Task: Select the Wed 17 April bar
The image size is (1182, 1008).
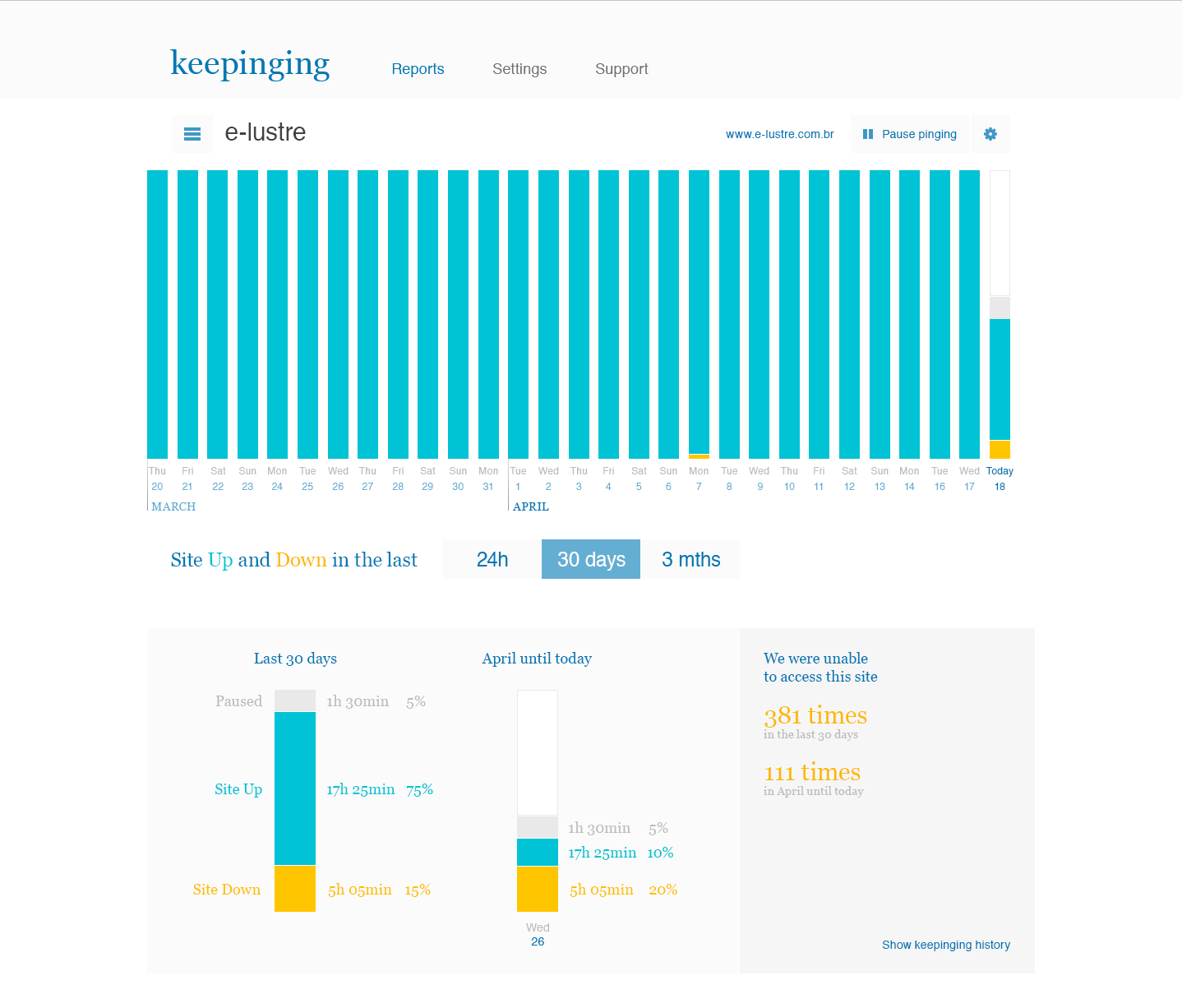Action: (x=969, y=314)
